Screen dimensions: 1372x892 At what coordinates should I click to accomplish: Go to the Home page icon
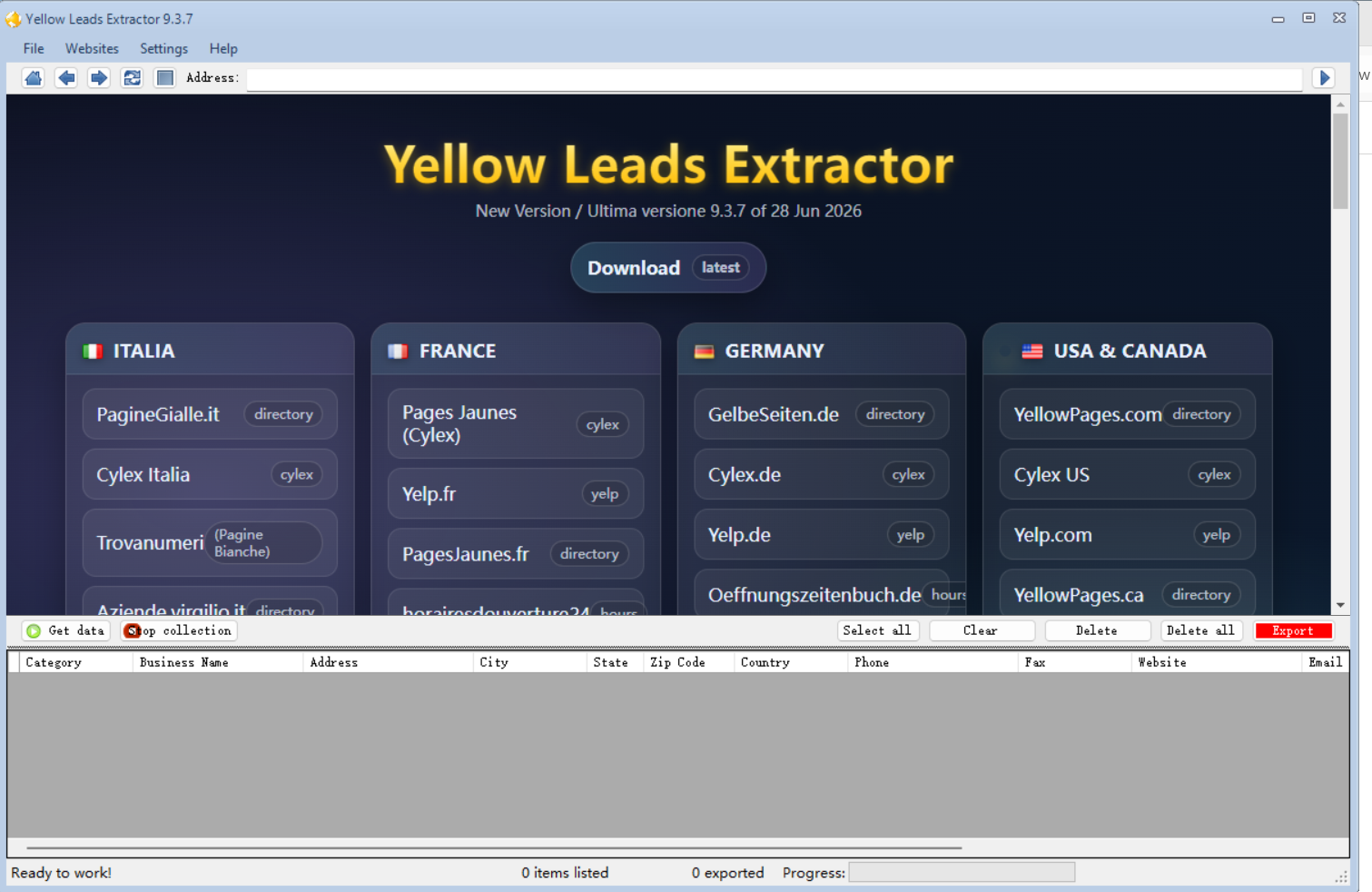click(34, 78)
